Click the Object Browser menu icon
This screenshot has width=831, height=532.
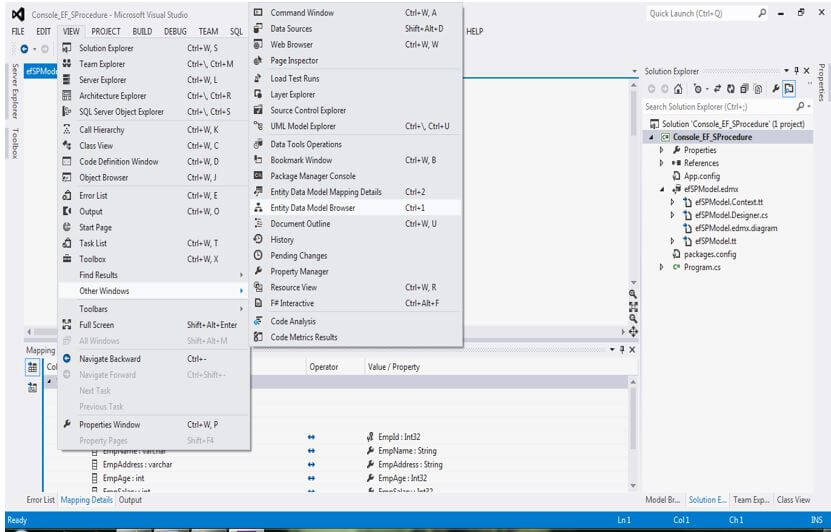coord(67,177)
